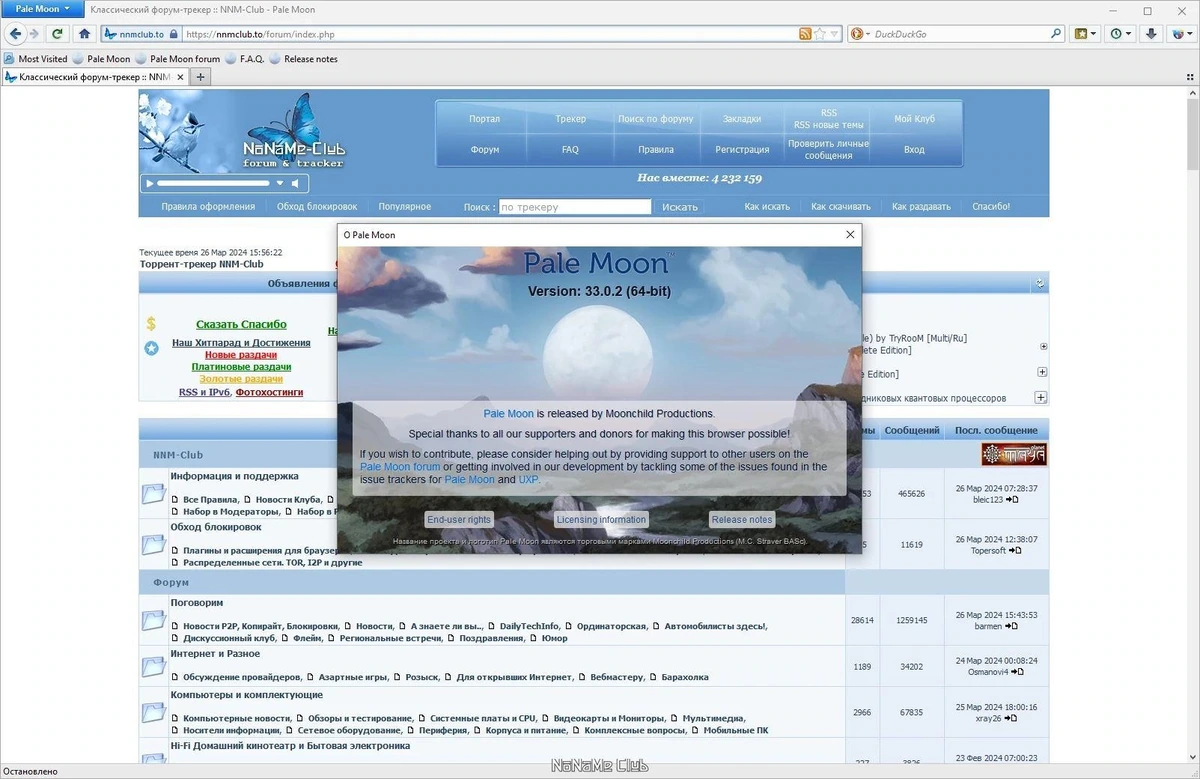Viewport: 1200px width, 779px height.
Task: Click the Forward navigation arrow
Action: [34, 33]
